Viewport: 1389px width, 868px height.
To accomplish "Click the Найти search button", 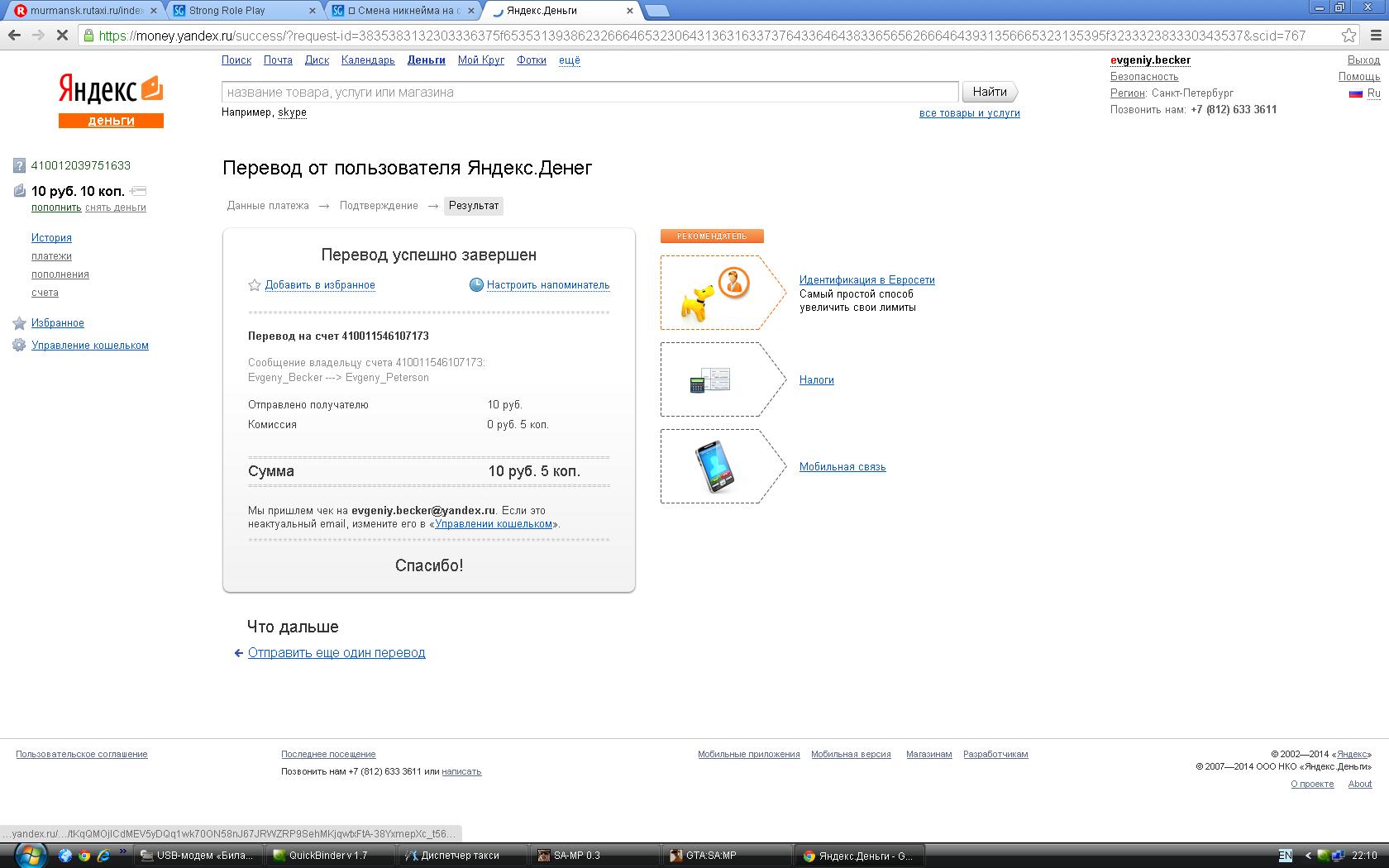I will click(x=990, y=92).
